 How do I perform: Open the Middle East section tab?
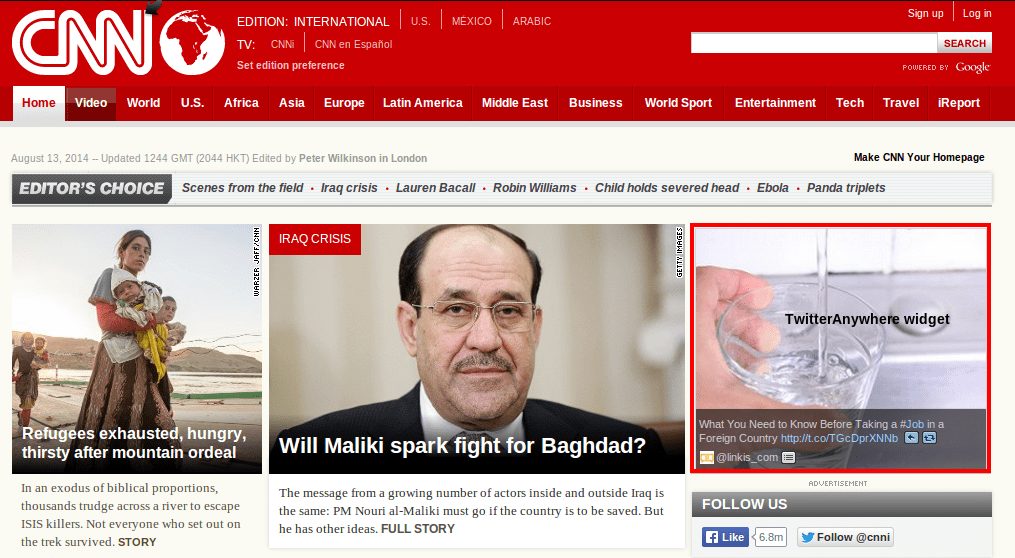tap(515, 103)
